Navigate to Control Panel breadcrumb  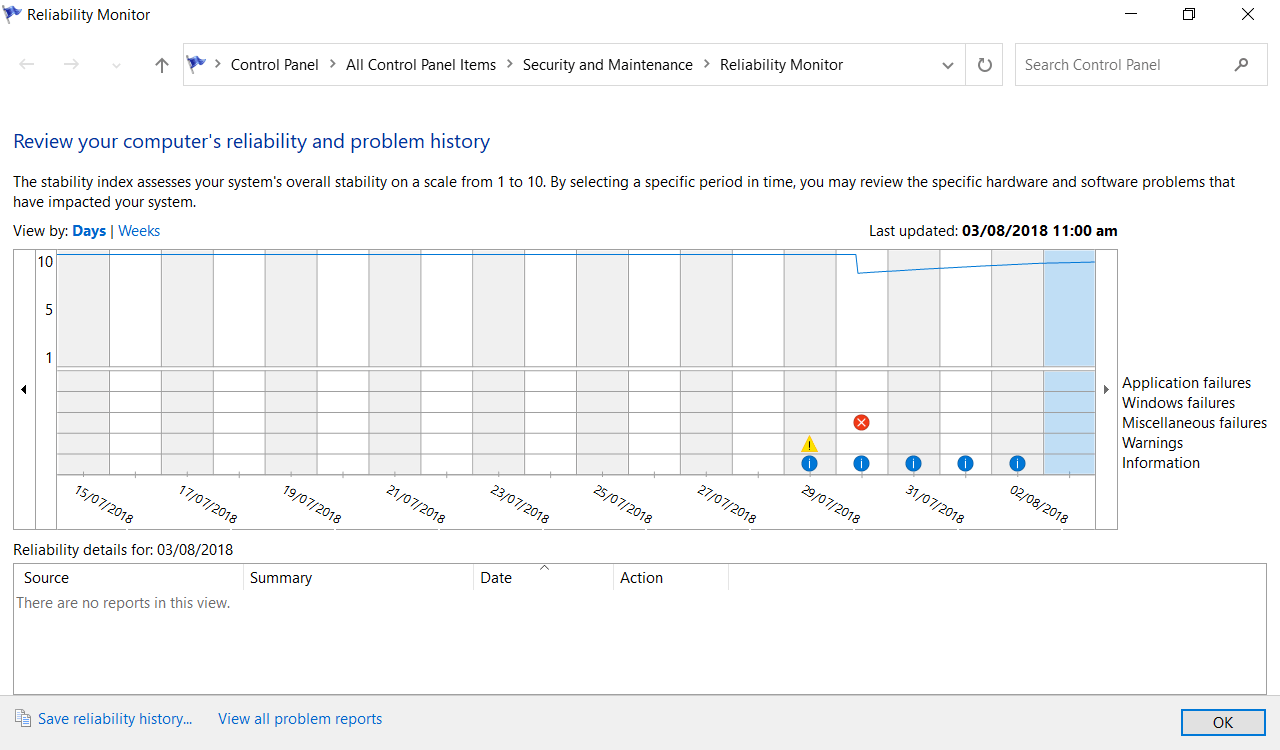coord(275,65)
